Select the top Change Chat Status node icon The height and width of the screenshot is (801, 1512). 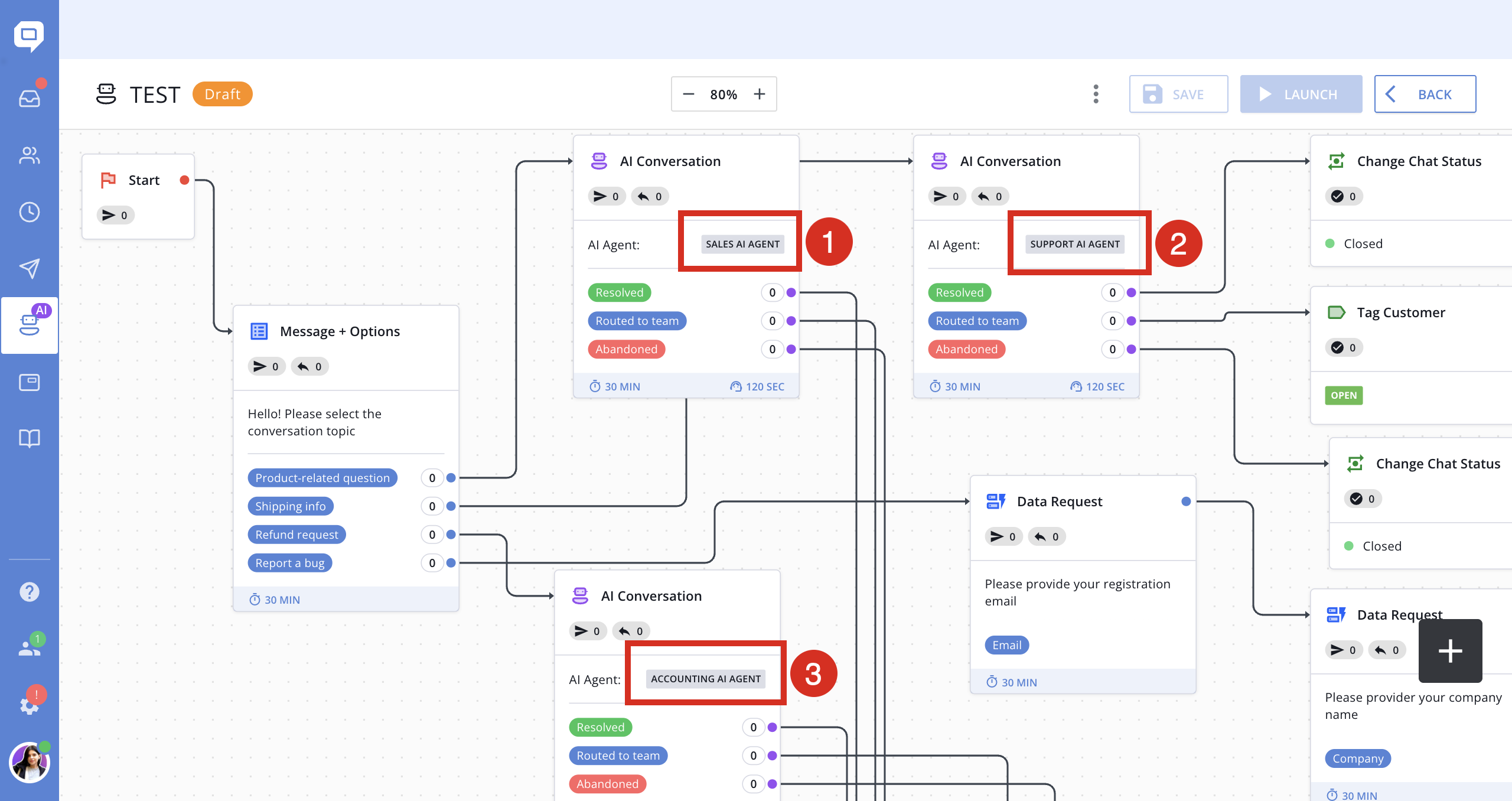tap(1337, 161)
